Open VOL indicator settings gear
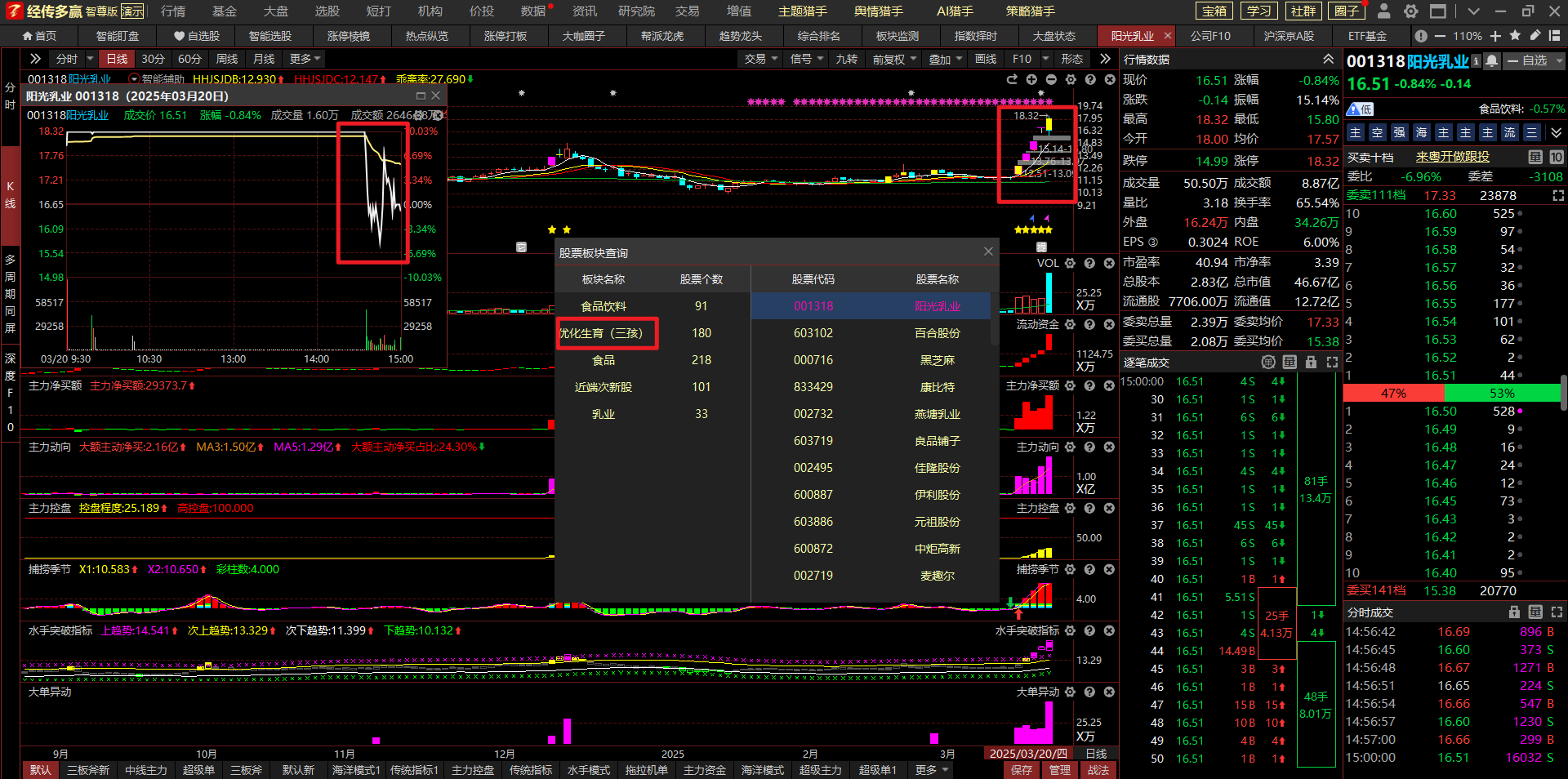The image size is (1568, 779). [x=1070, y=263]
